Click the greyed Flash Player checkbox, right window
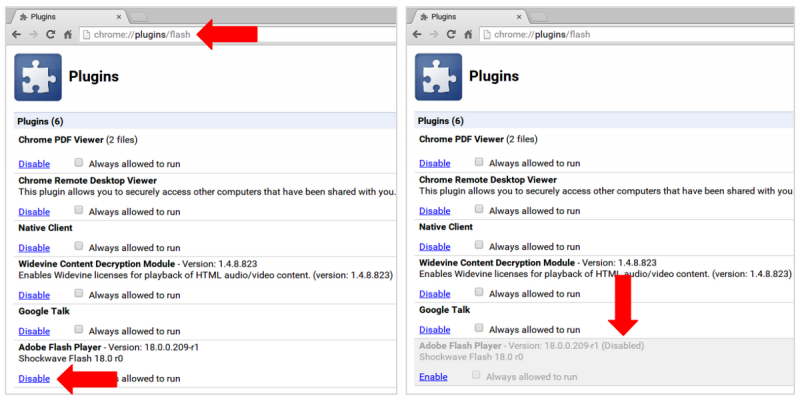 pyautogui.click(x=476, y=375)
